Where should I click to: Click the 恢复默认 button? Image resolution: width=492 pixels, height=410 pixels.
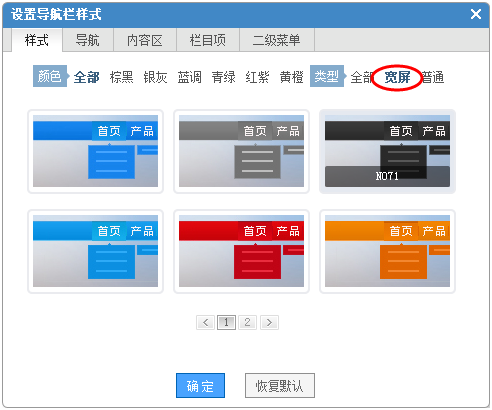click(280, 386)
